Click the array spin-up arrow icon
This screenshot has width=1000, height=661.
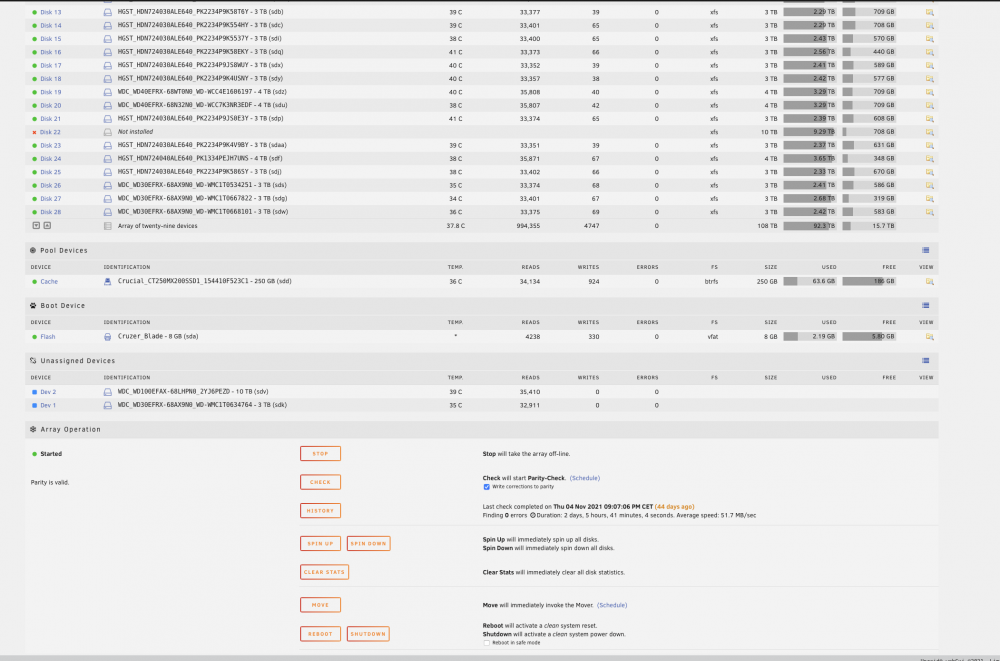(47, 225)
